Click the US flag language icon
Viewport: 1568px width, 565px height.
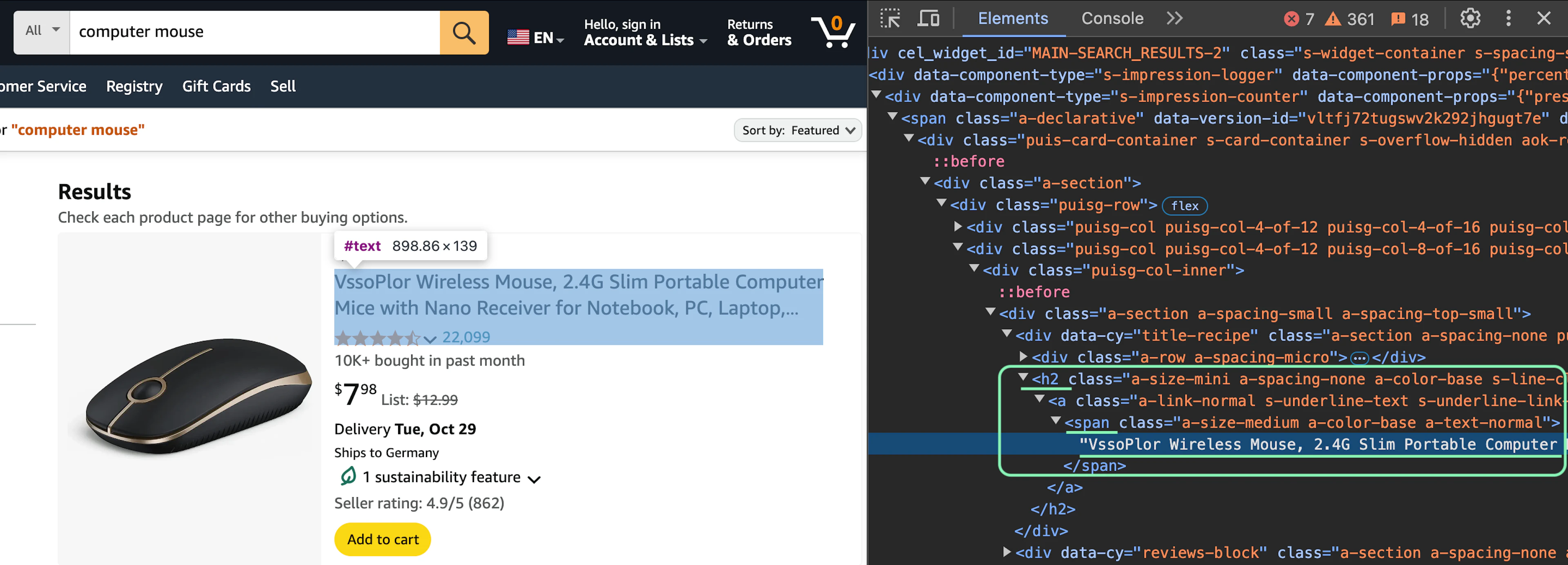pyautogui.click(x=518, y=38)
